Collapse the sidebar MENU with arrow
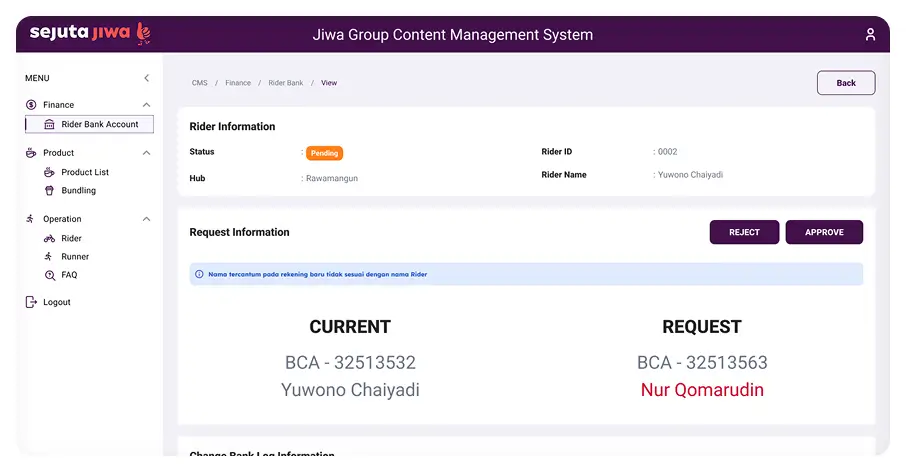The image size is (906, 472). [x=146, y=78]
